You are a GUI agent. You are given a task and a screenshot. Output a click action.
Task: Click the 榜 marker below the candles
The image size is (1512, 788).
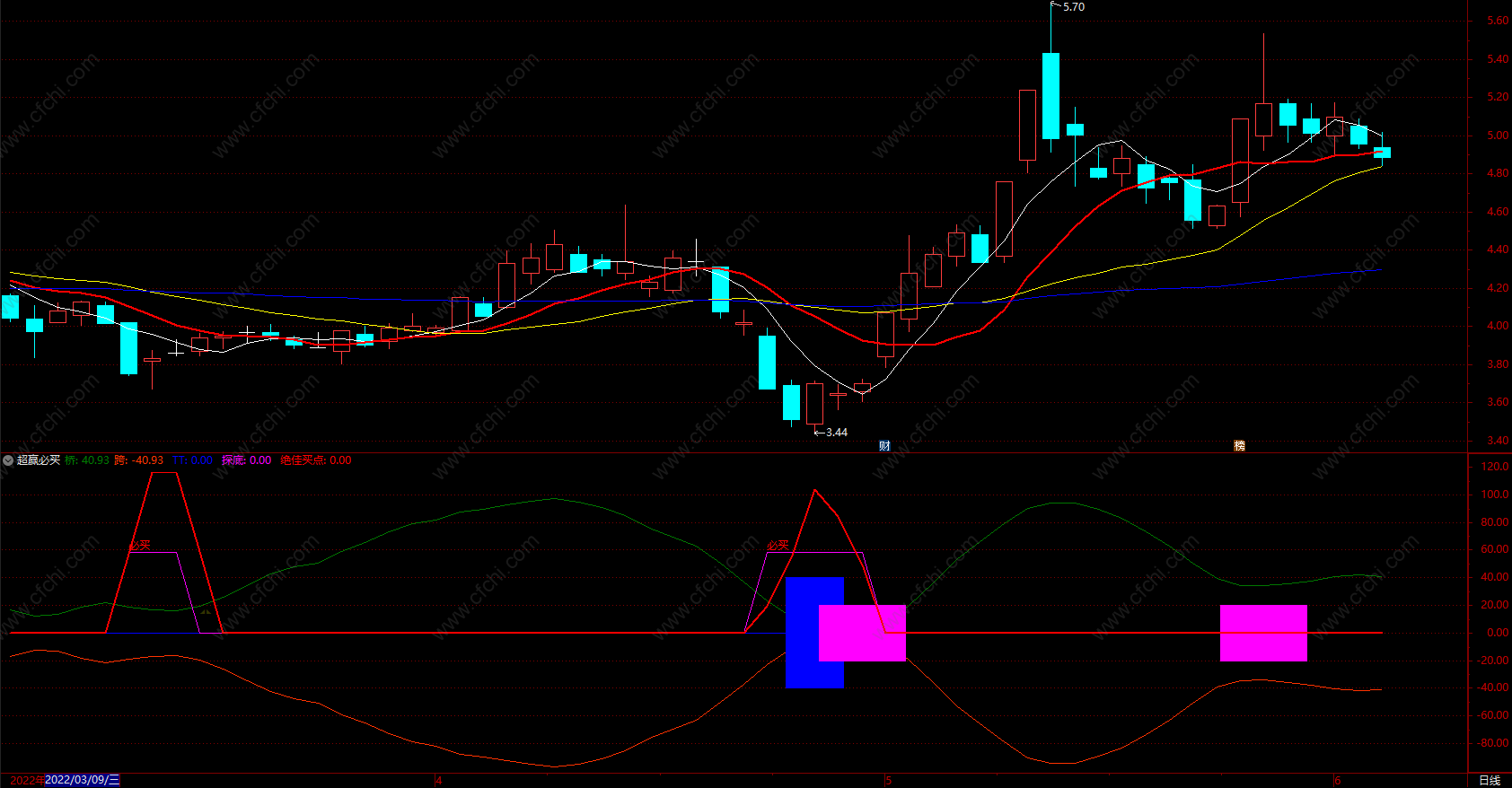point(1240,446)
